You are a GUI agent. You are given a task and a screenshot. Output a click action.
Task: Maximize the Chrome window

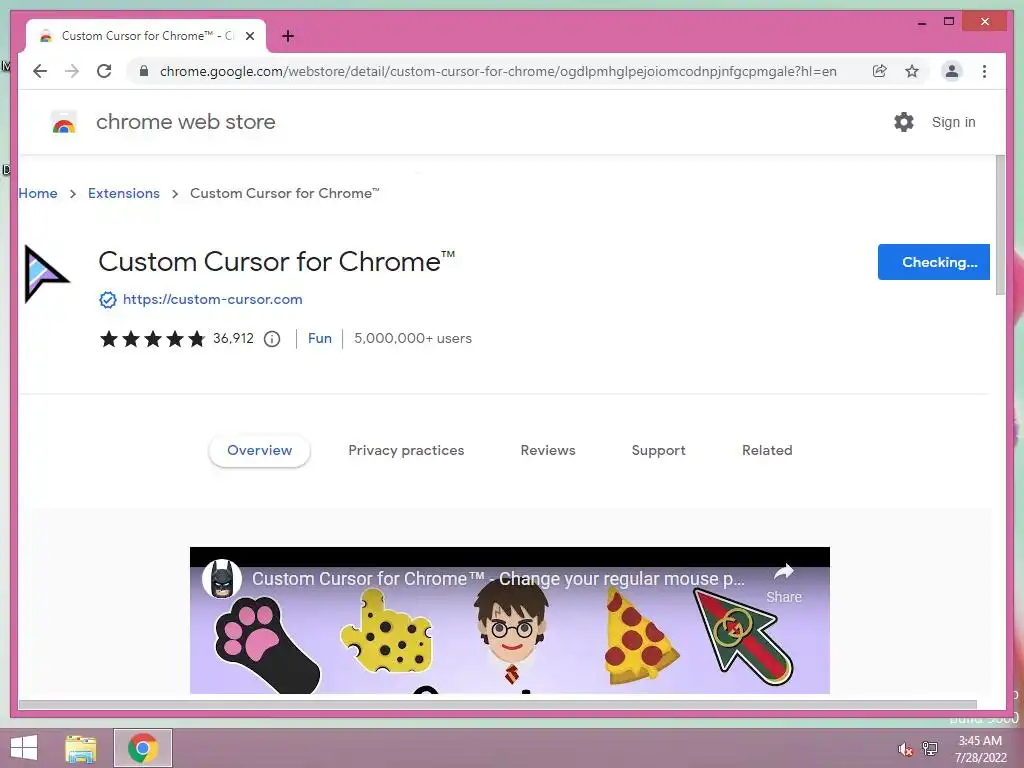pyautogui.click(x=949, y=22)
